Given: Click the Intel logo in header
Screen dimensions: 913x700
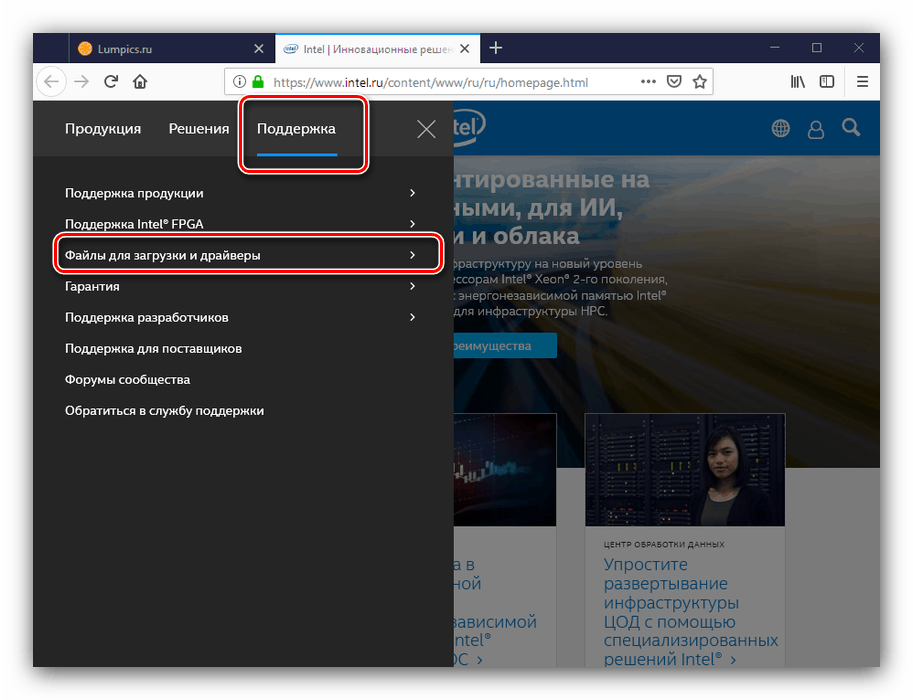Looking at the screenshot, I should pyautogui.click(x=469, y=126).
